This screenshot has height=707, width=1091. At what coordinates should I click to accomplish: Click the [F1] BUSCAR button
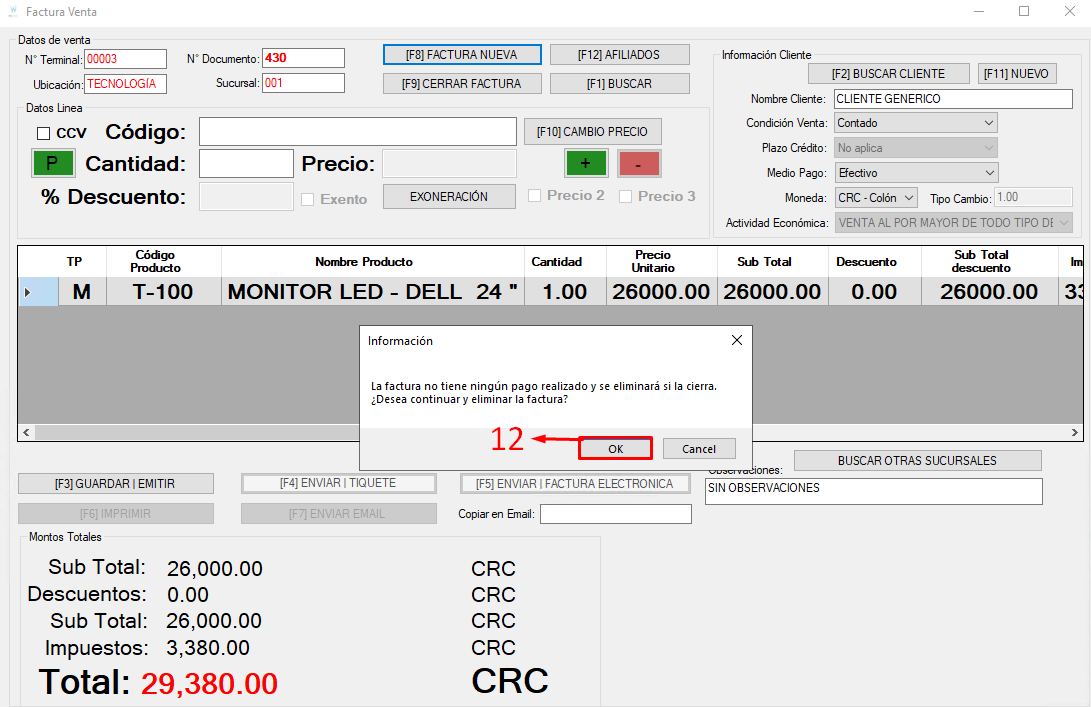coord(619,84)
